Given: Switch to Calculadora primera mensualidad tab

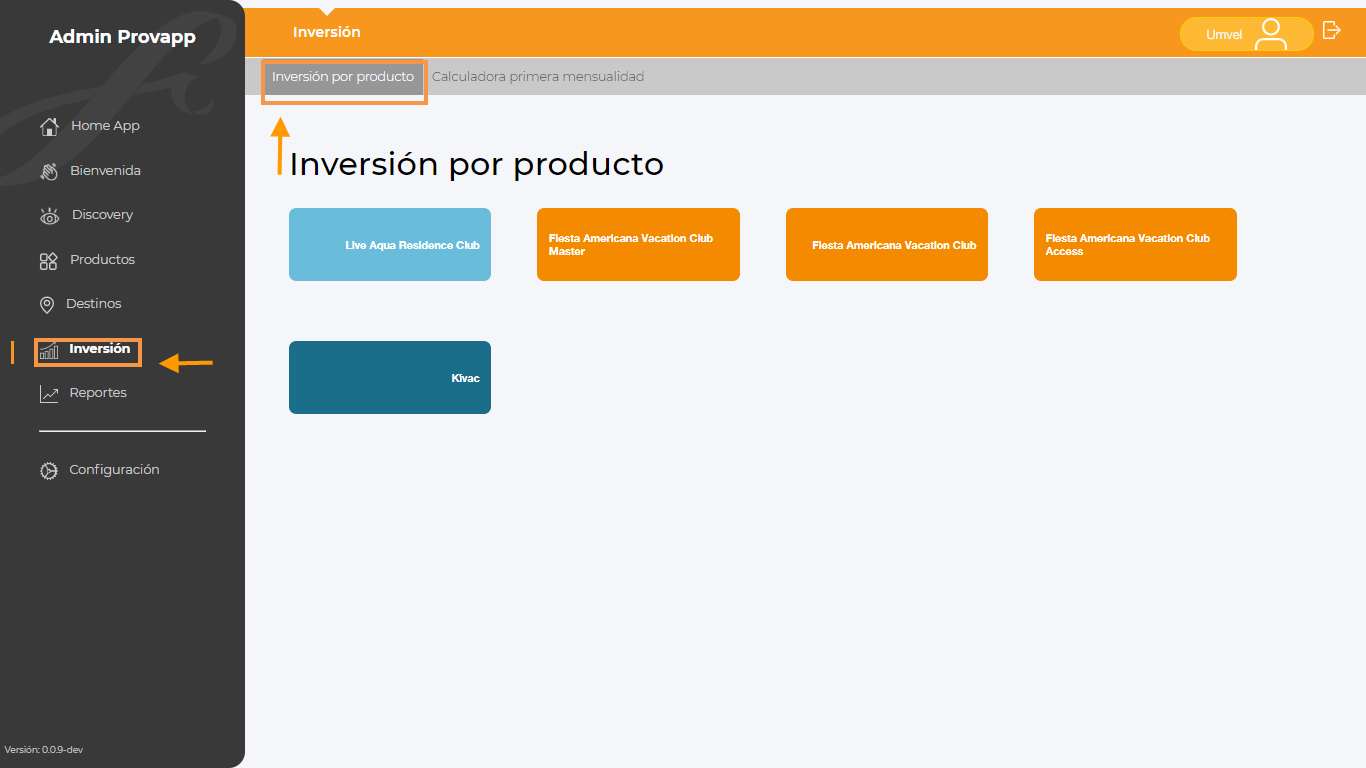Looking at the screenshot, I should pyautogui.click(x=538, y=77).
